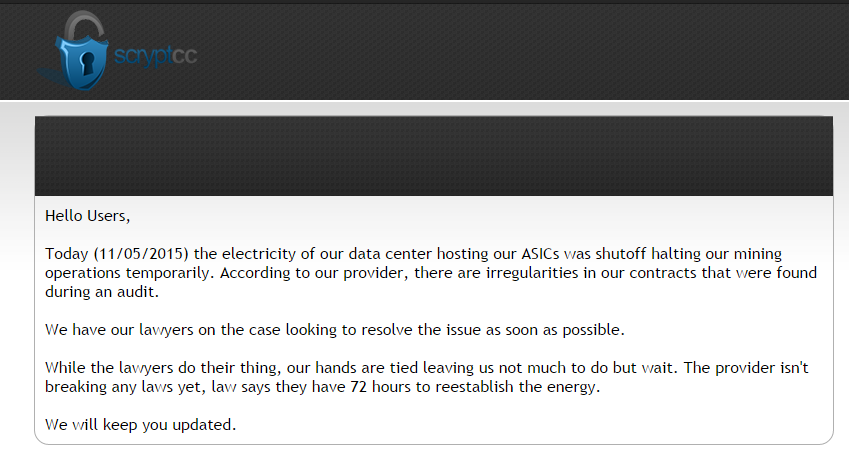Click "breaking any laws yet" phrase
Viewport: 849px width, 453px height.
click(126, 386)
